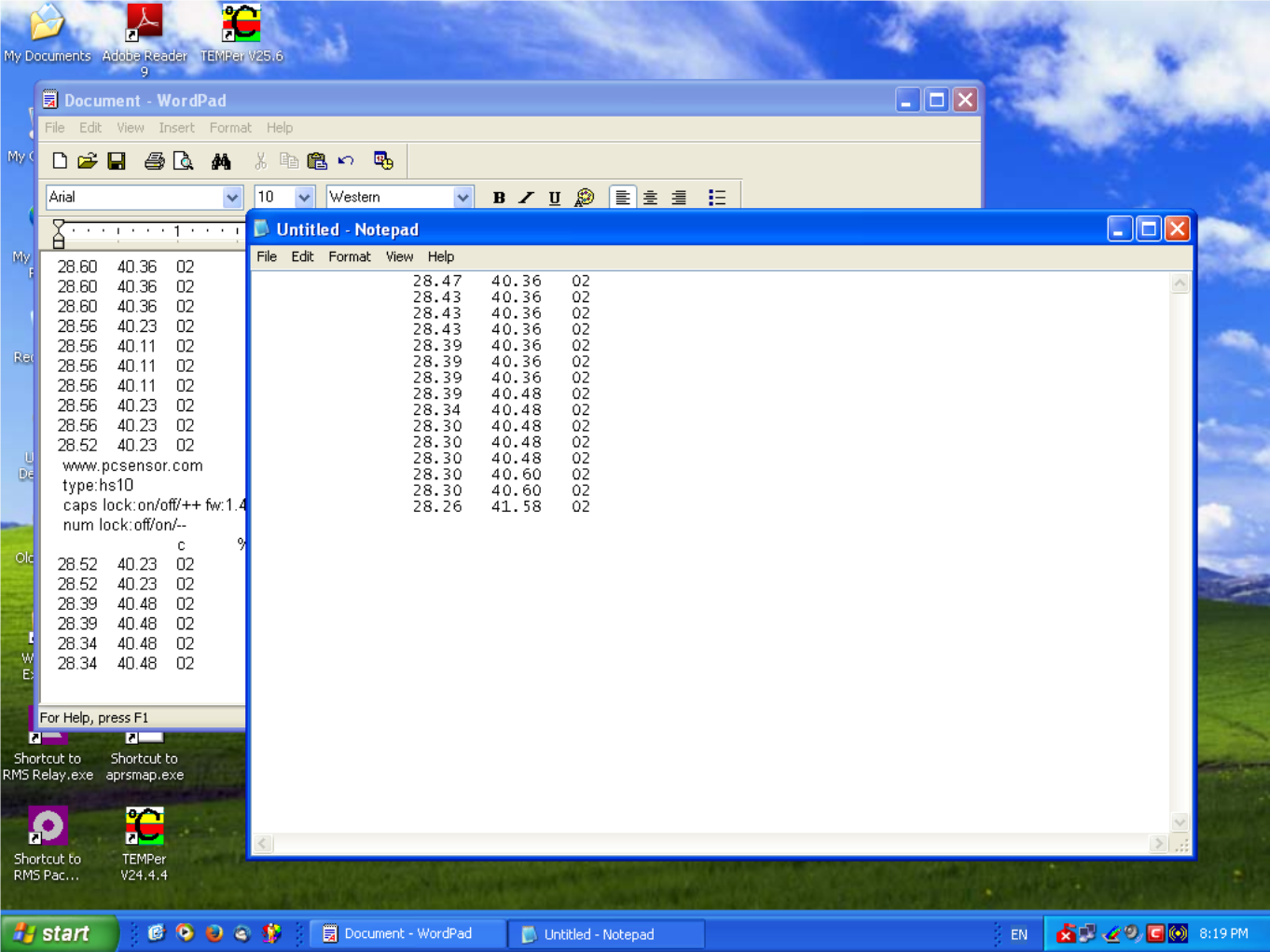The image size is (1270, 952).
Task: Open the font color palette in WordPad
Action: (585, 197)
